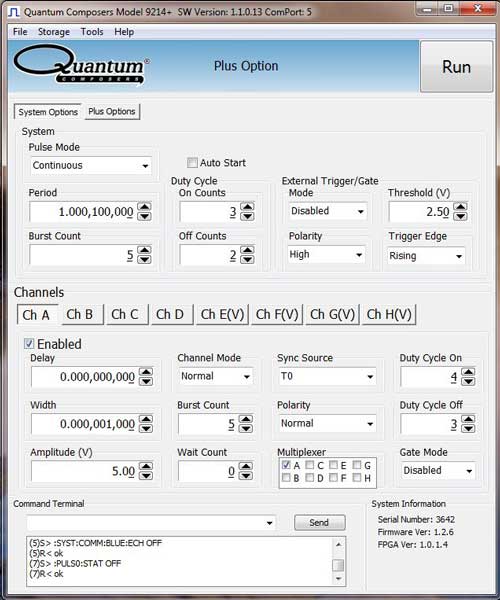500x600 pixels.
Task: Check Multiplexer D checkbox
Action: click(310, 478)
